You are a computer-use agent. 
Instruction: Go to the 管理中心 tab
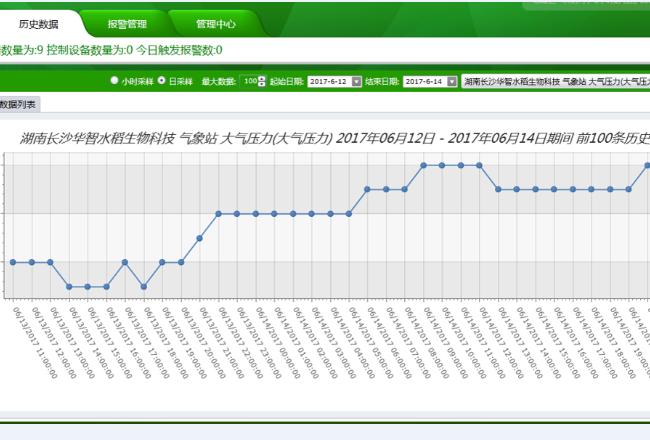click(x=216, y=23)
